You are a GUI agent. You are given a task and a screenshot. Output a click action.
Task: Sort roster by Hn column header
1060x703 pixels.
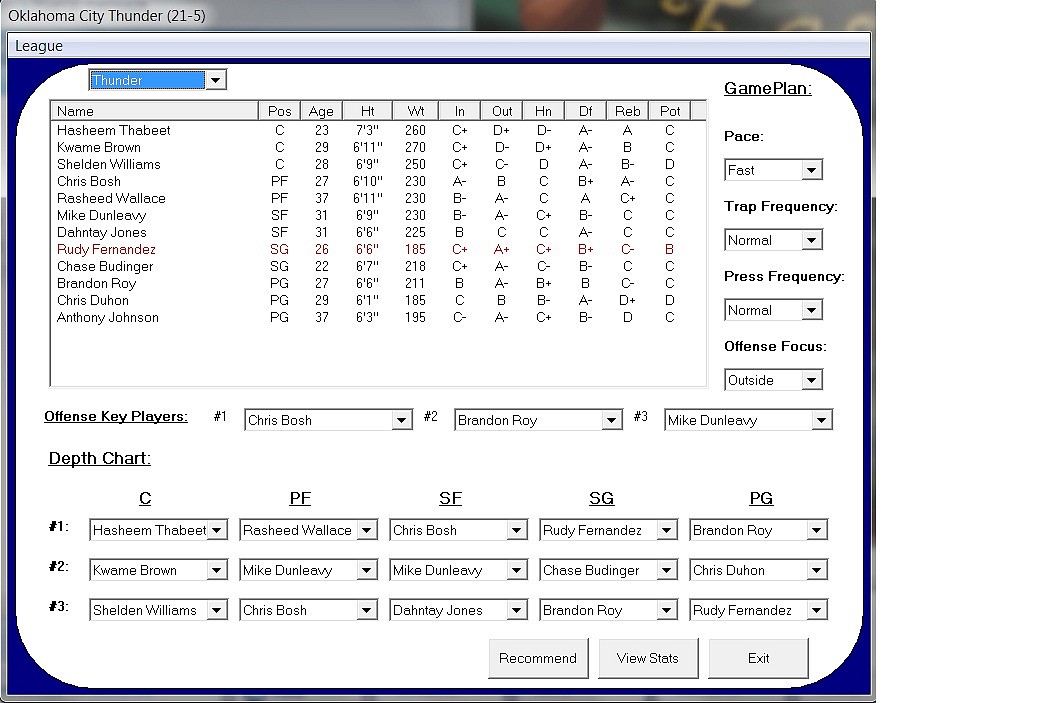[544, 111]
